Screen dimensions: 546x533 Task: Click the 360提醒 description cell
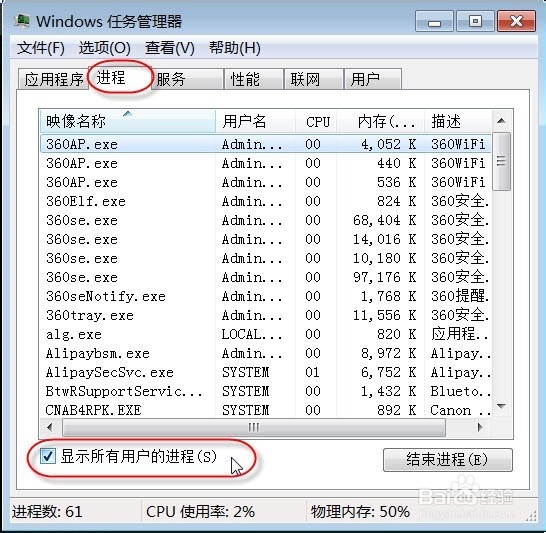tap(460, 296)
